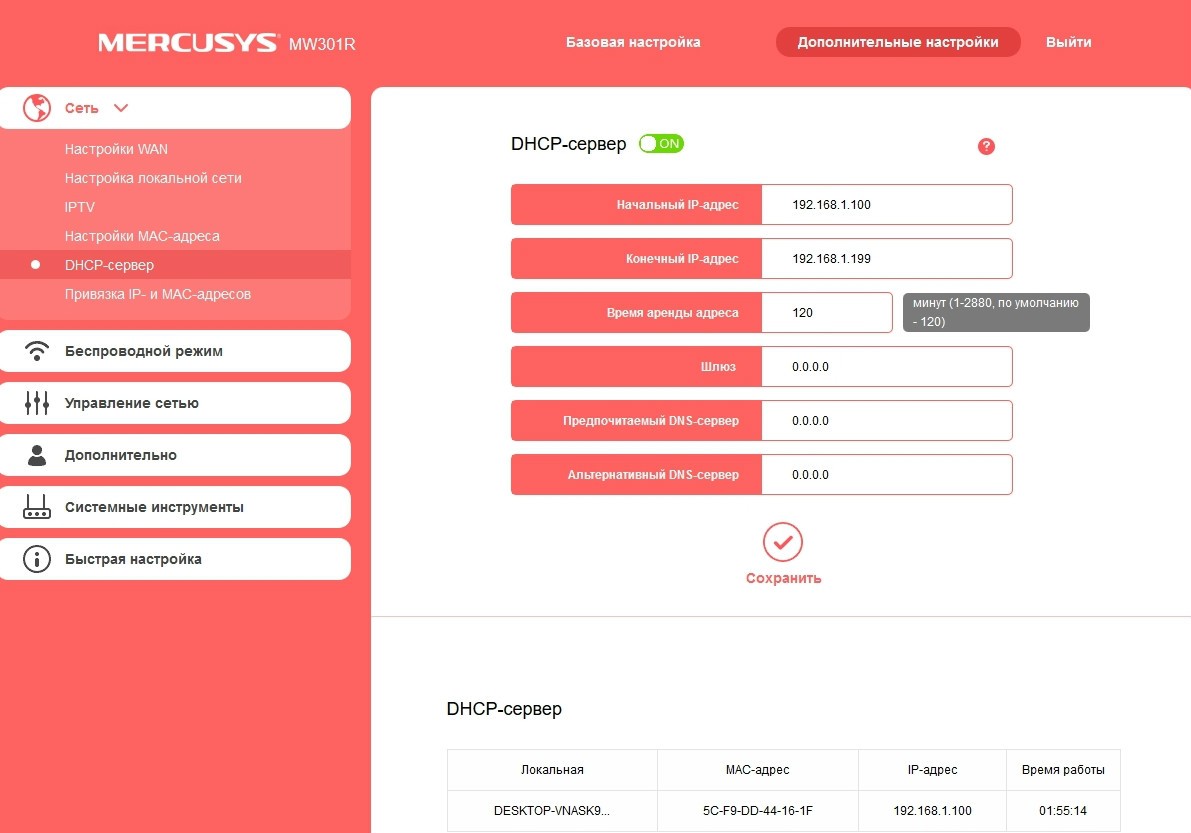Open the Привязка IP- и MAC-адресов page

[x=157, y=294]
